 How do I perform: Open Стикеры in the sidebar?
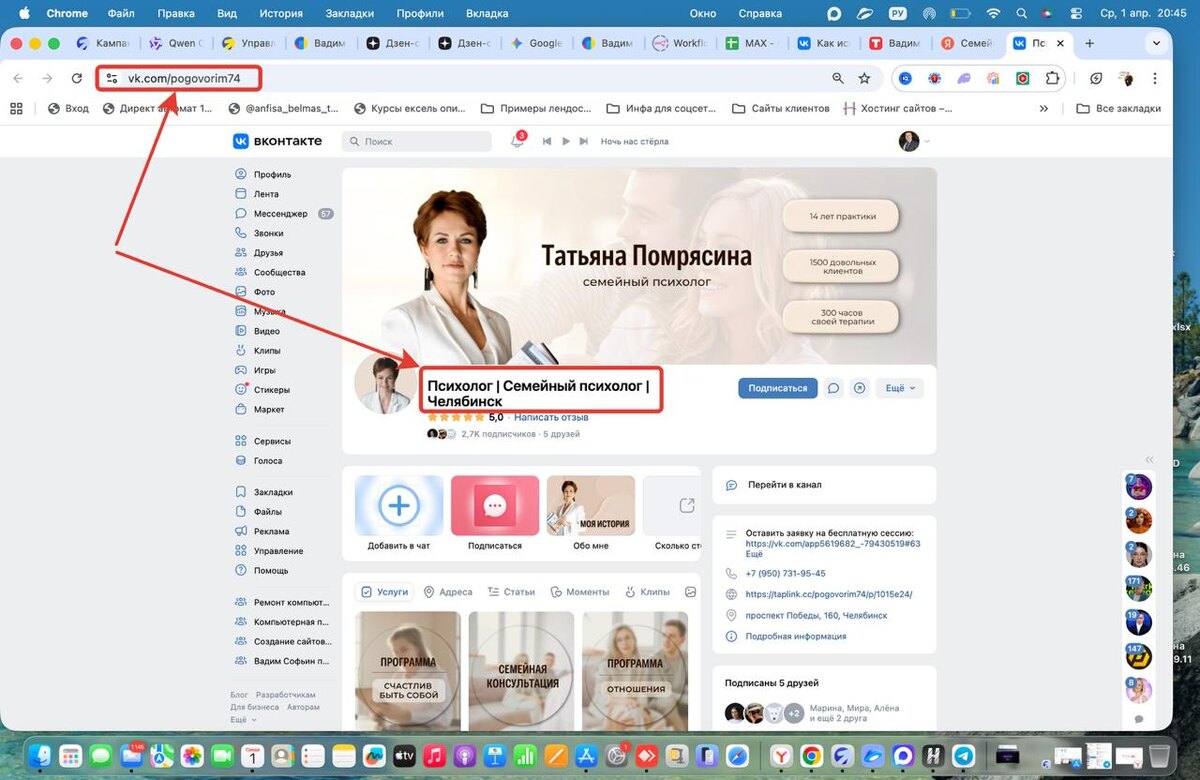pos(265,390)
